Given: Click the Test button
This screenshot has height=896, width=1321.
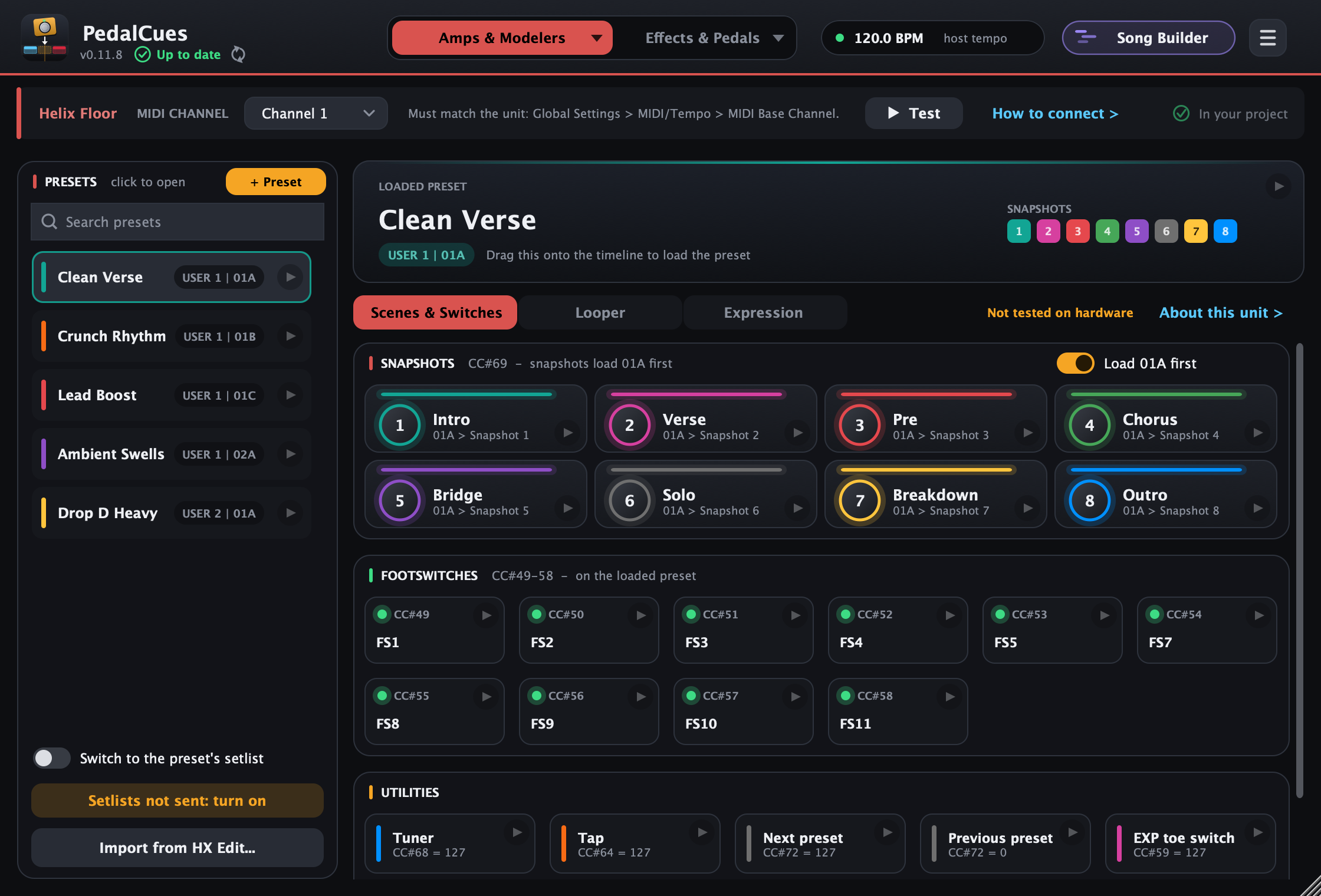Looking at the screenshot, I should click(913, 113).
